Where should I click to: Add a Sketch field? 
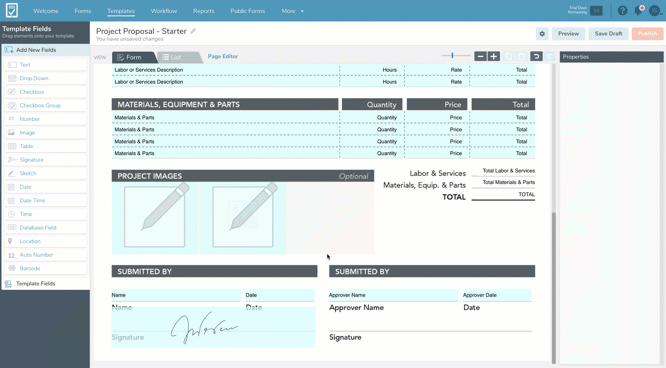46,173
